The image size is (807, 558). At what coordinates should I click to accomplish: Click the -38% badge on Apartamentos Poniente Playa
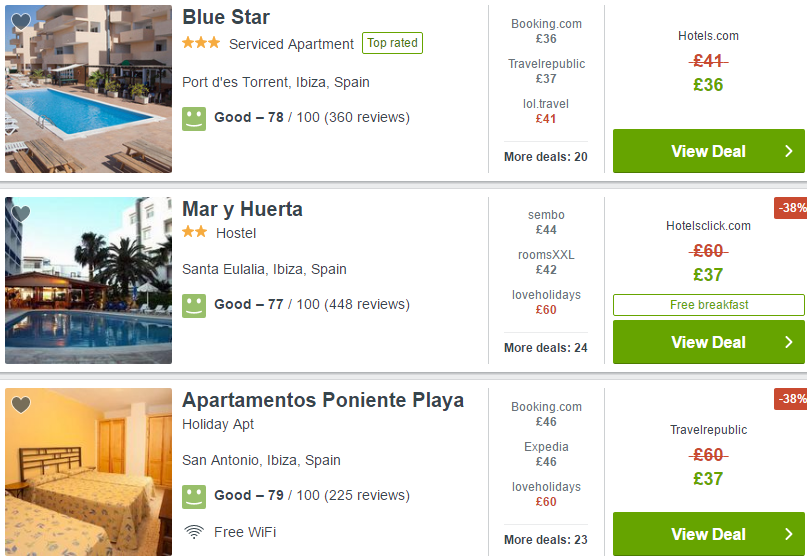pos(790,399)
